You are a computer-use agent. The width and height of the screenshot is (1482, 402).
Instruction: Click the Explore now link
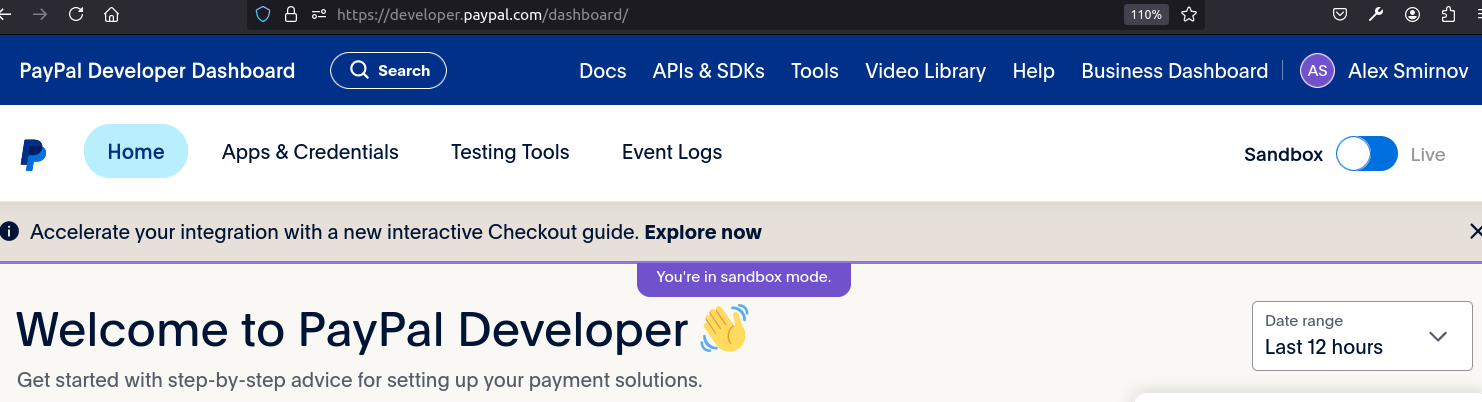(703, 232)
